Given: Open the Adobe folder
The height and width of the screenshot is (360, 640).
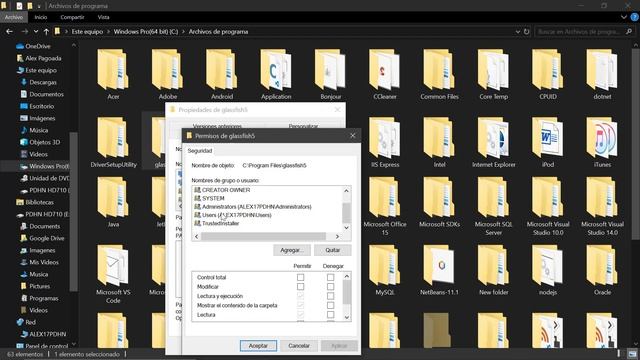Looking at the screenshot, I should [x=167, y=74].
